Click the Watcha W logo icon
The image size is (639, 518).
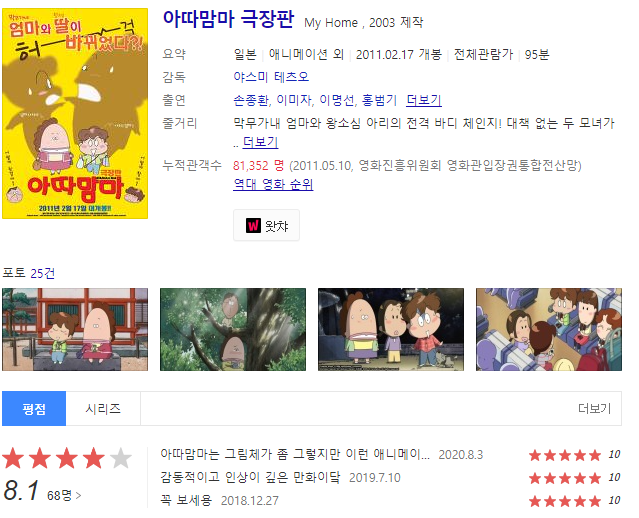(253, 225)
